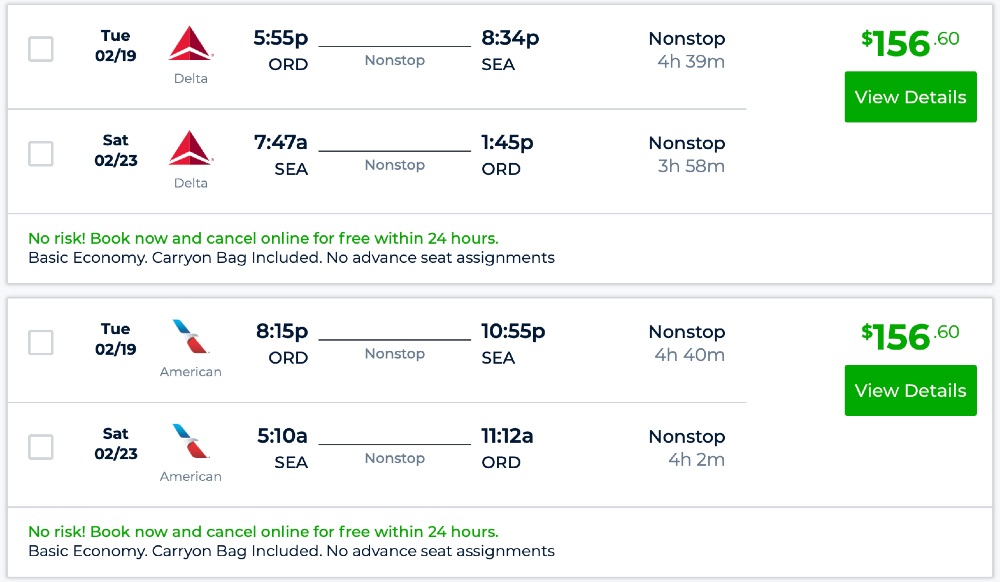Screen dimensions: 1000x582
Task: Click the 10:55p SEA arrival time
Action: point(513,331)
